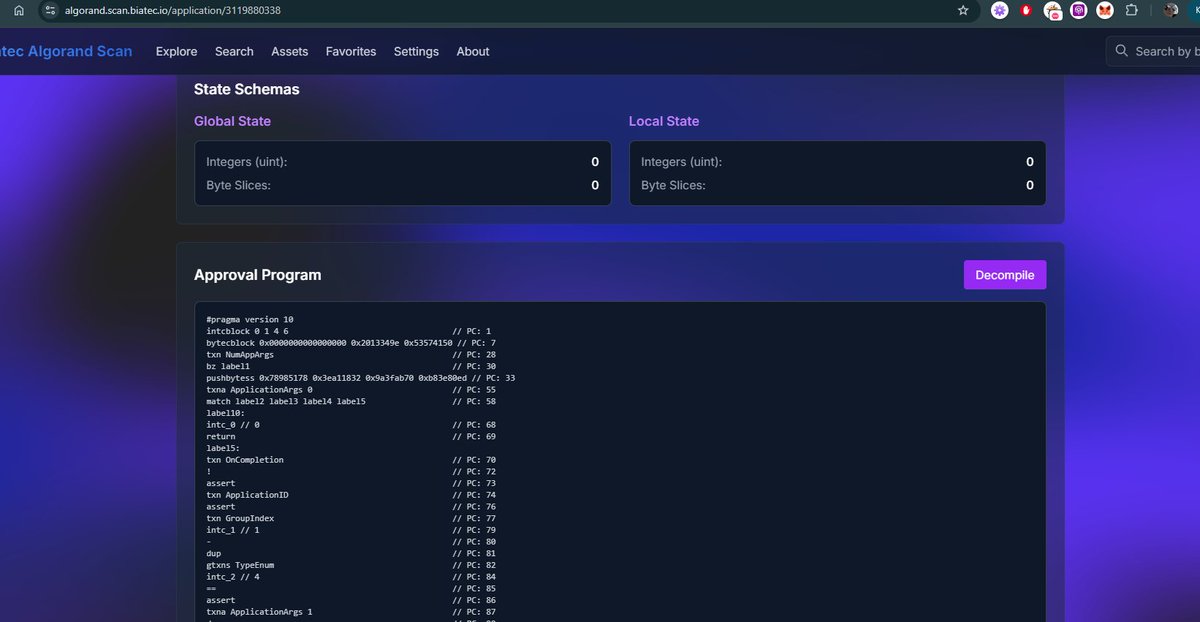Click the browser home icon

(18, 10)
